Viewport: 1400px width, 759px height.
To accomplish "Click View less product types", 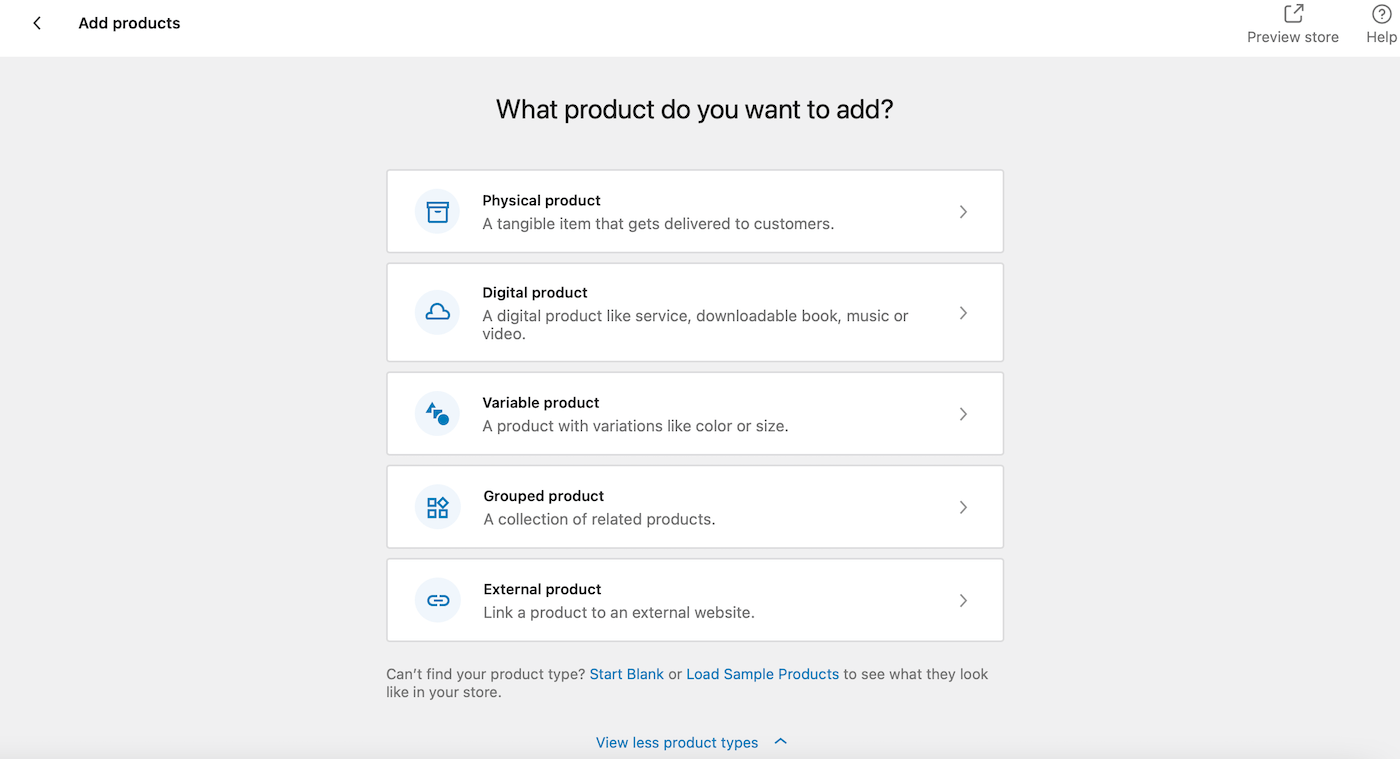I will (677, 742).
